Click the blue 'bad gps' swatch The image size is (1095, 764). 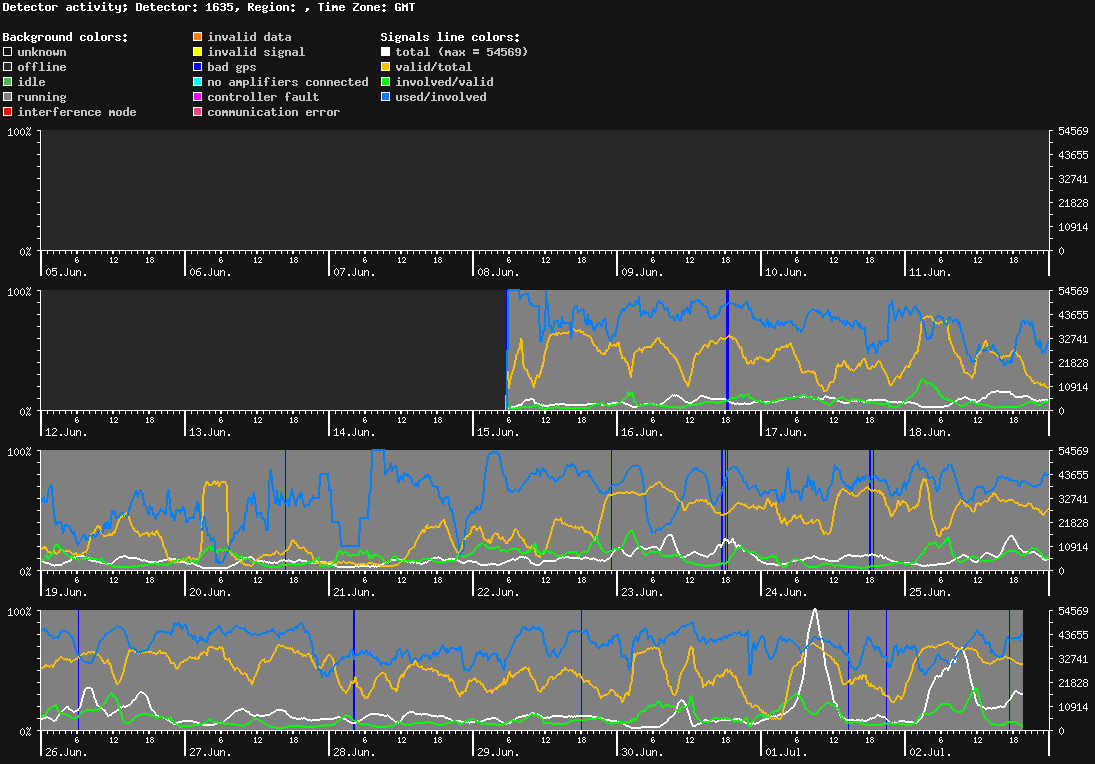pyautogui.click(x=198, y=67)
